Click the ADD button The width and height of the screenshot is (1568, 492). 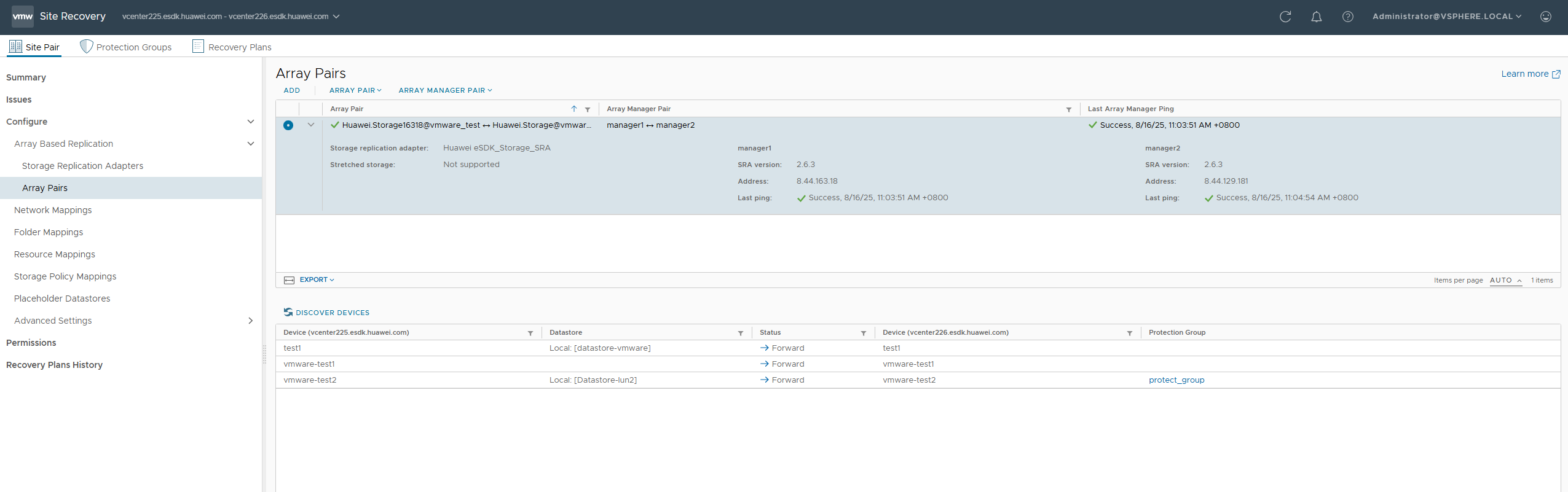coord(292,90)
